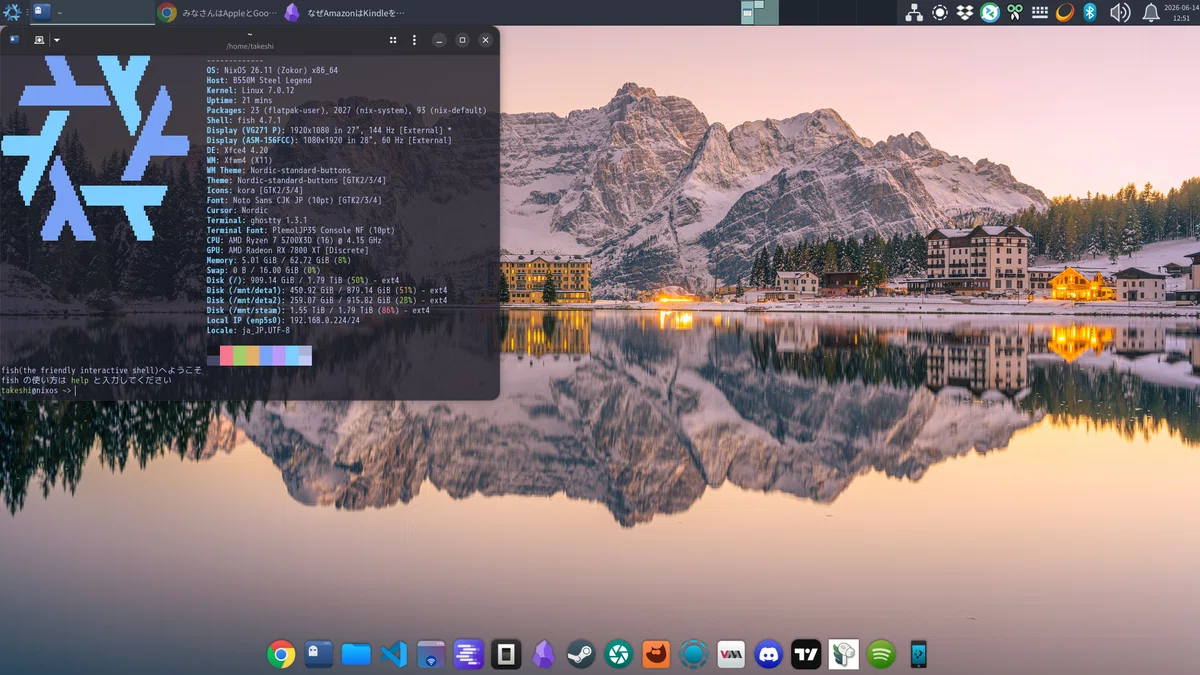The height and width of the screenshot is (675, 1200).
Task: Open the blue Files folder in the dock
Action: (356, 654)
